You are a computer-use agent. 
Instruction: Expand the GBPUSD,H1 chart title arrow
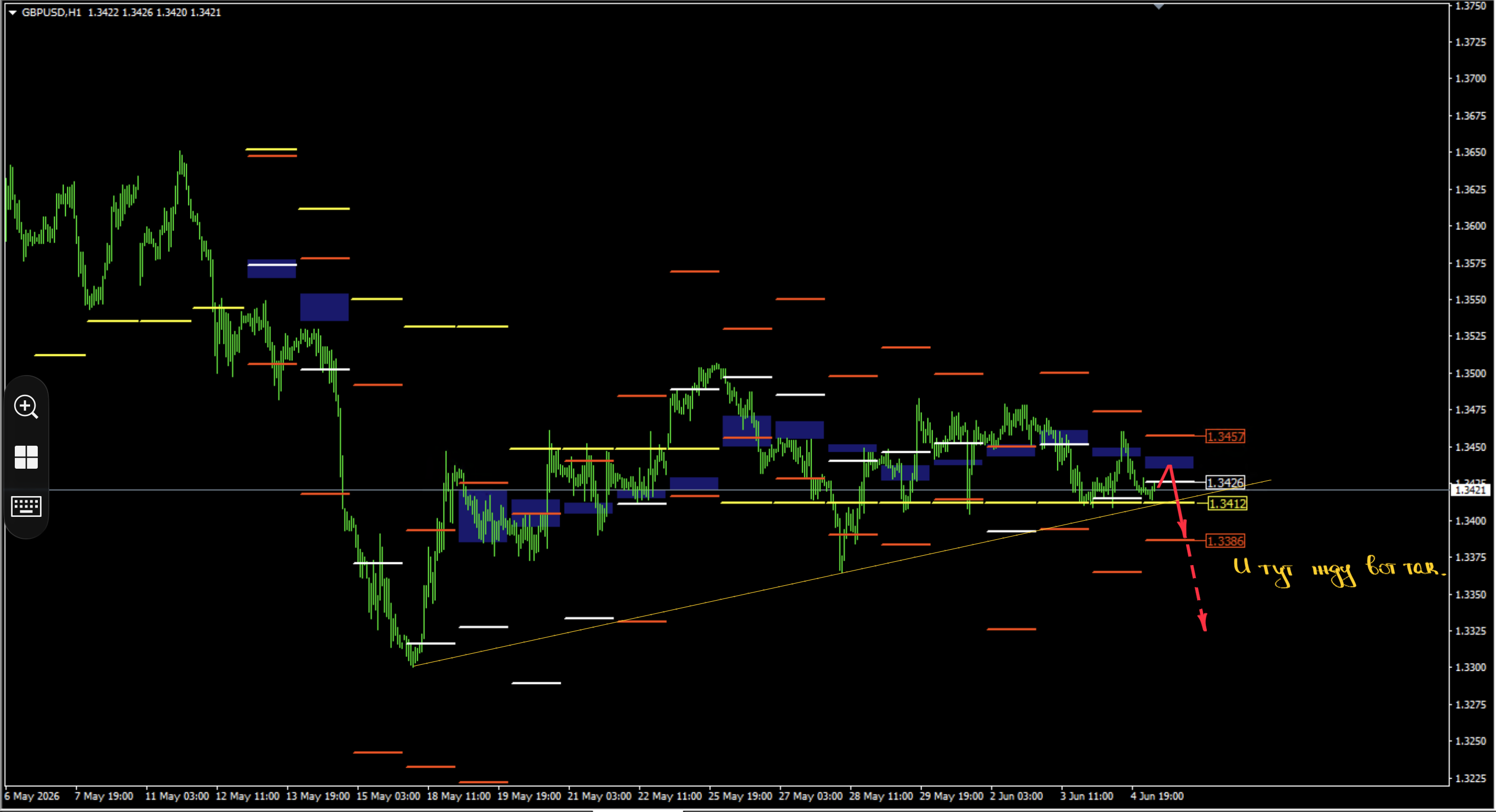tap(12, 12)
